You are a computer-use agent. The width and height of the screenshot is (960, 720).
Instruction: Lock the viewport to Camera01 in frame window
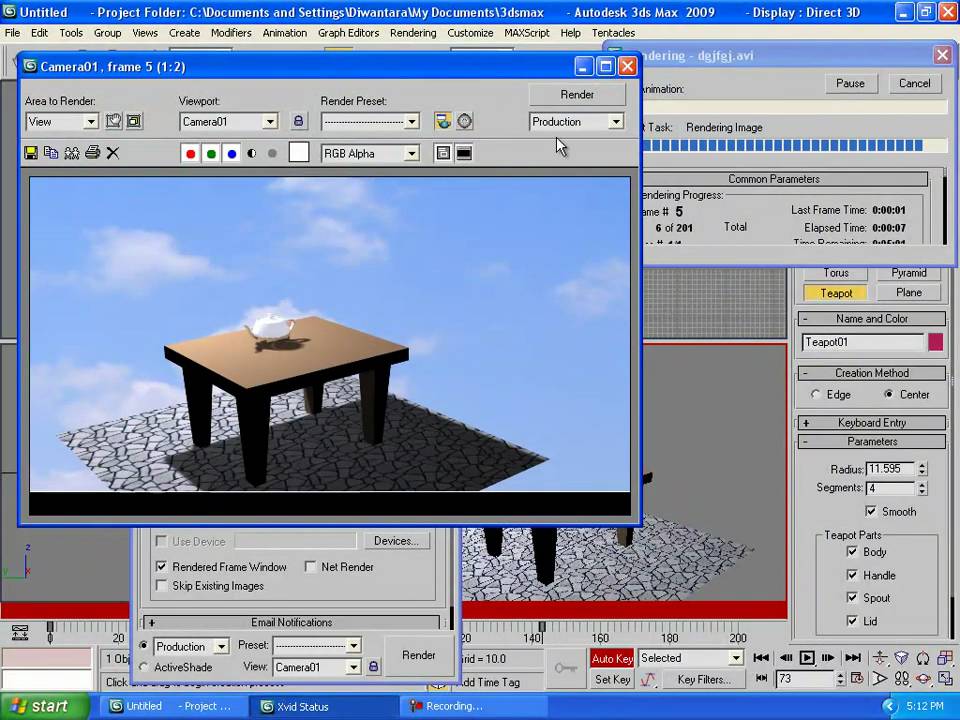click(x=298, y=121)
